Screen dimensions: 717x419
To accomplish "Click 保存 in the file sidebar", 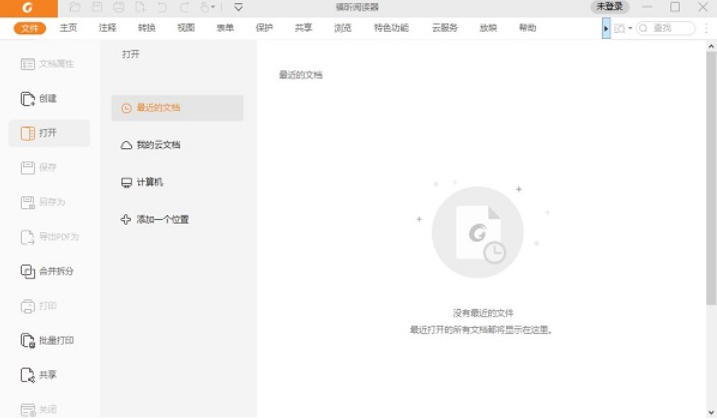I will [x=48, y=167].
